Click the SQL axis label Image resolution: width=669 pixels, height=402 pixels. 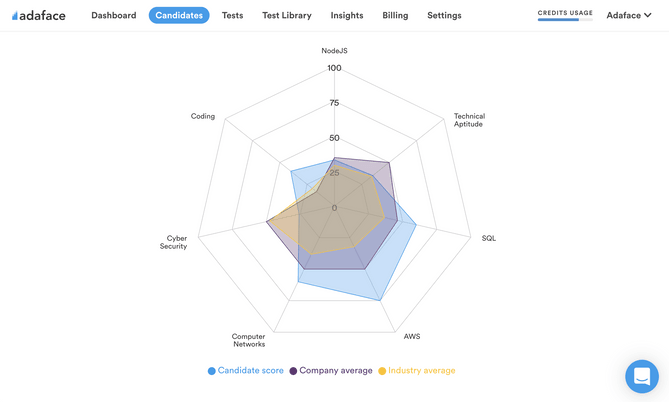pyautogui.click(x=489, y=238)
